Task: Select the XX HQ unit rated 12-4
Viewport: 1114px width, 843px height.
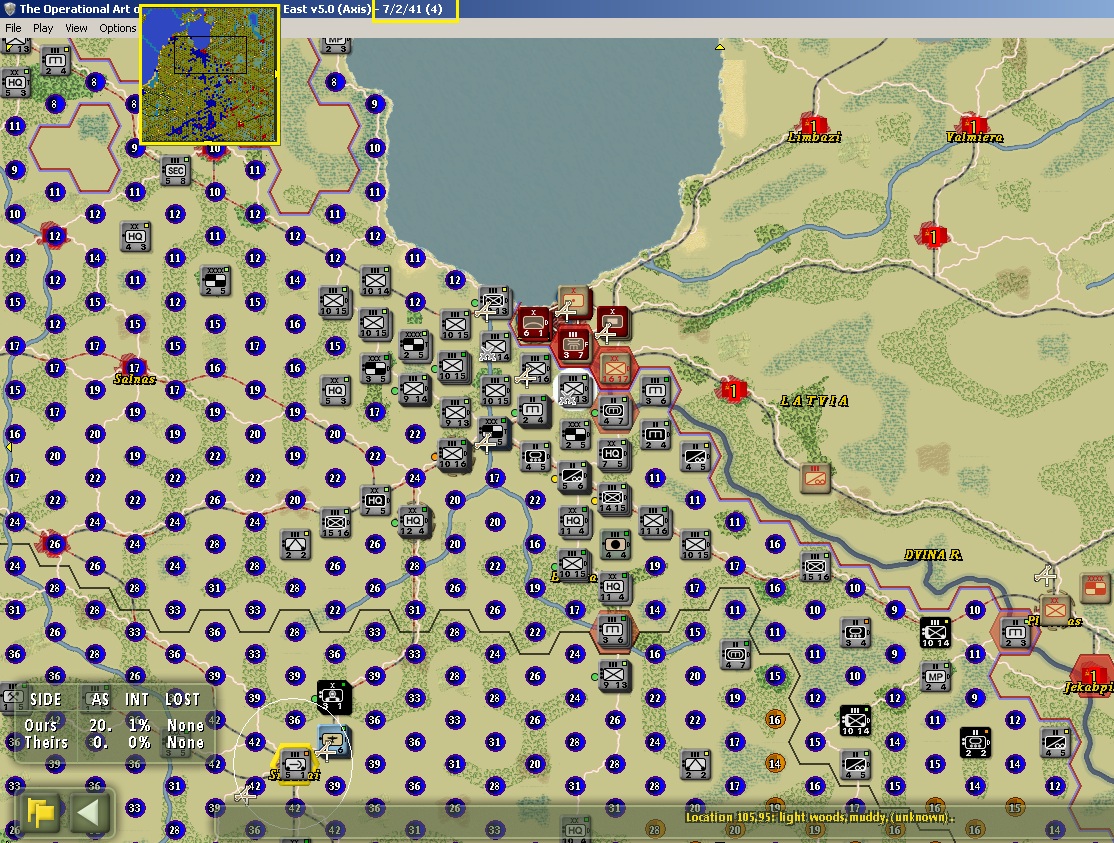Action: [x=413, y=522]
